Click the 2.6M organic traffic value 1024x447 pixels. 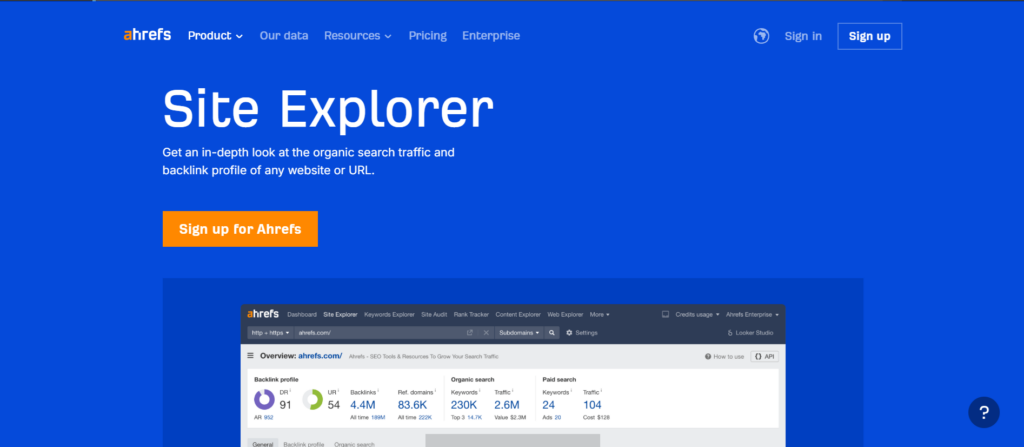click(x=507, y=405)
